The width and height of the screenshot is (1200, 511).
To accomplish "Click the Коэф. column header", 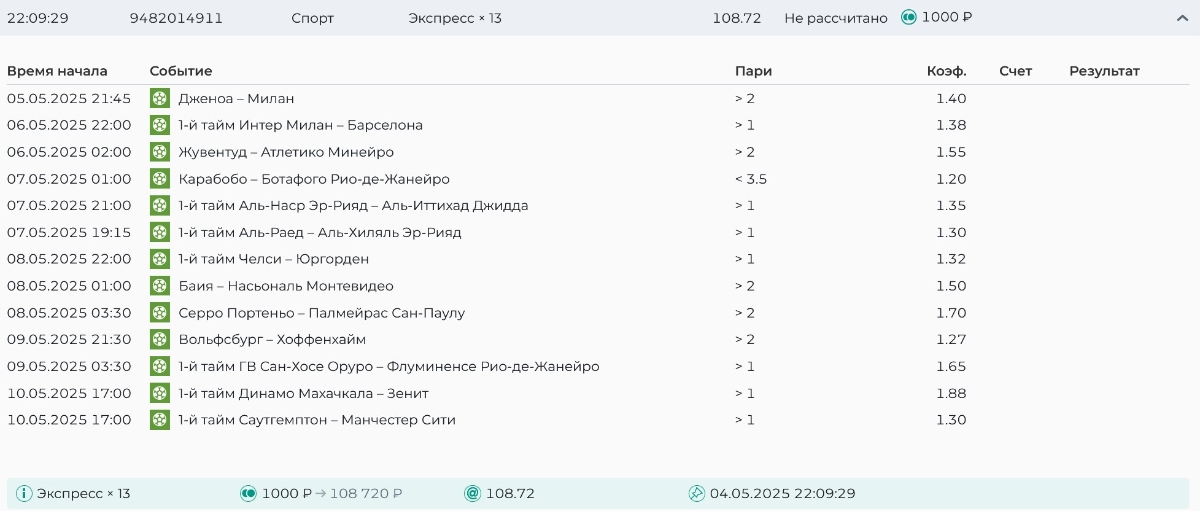I will coord(946,71).
